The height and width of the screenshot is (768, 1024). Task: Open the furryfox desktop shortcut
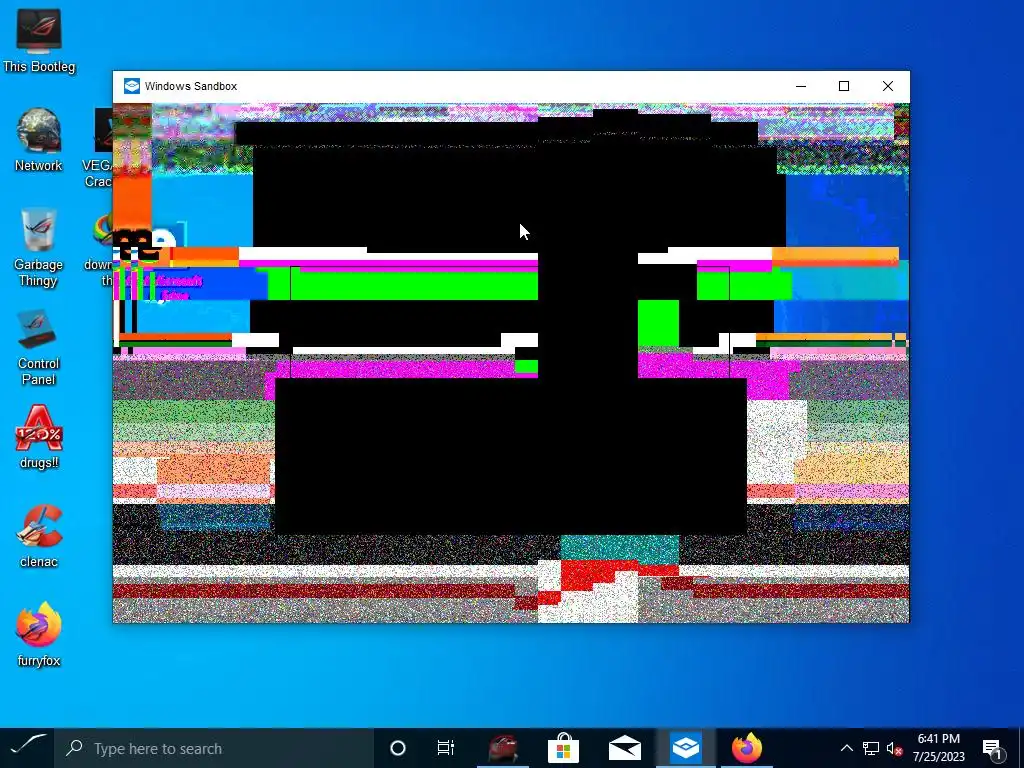[39, 633]
